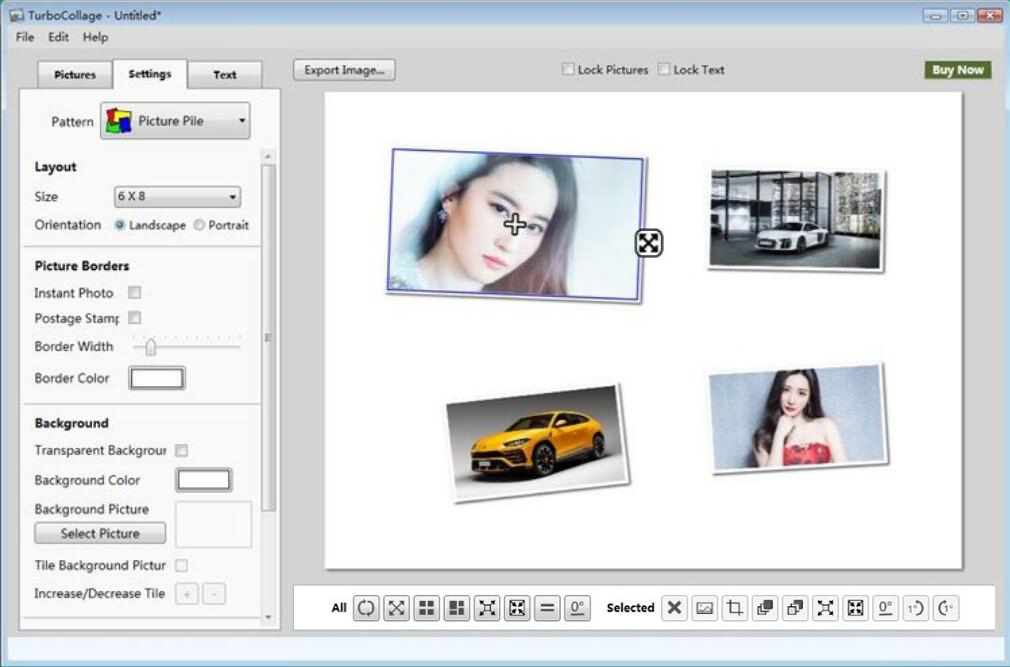Toggle the Lock Pictures checkbox
Viewport: 1010px width, 667px height.
(x=568, y=70)
